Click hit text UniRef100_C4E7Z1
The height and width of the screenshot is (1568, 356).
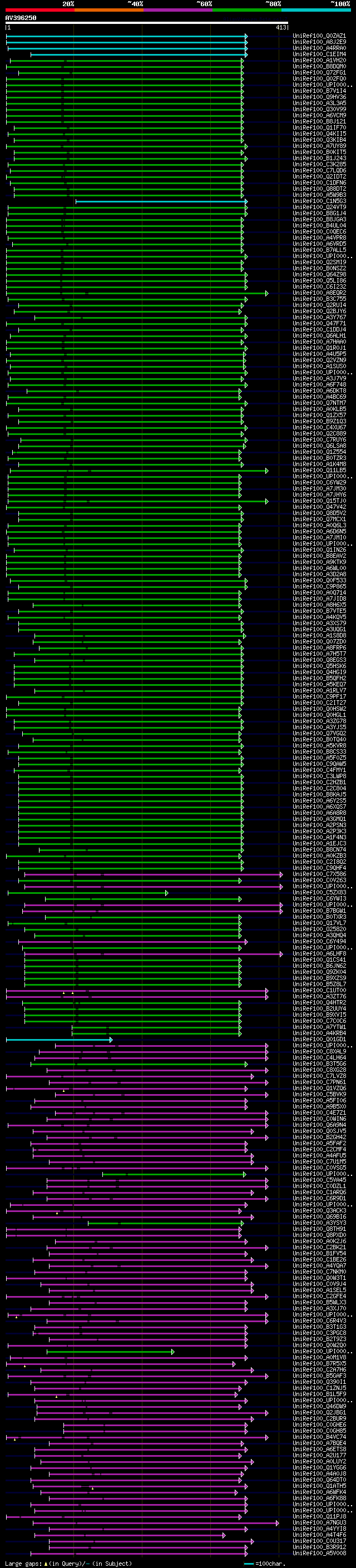click(319, 1112)
